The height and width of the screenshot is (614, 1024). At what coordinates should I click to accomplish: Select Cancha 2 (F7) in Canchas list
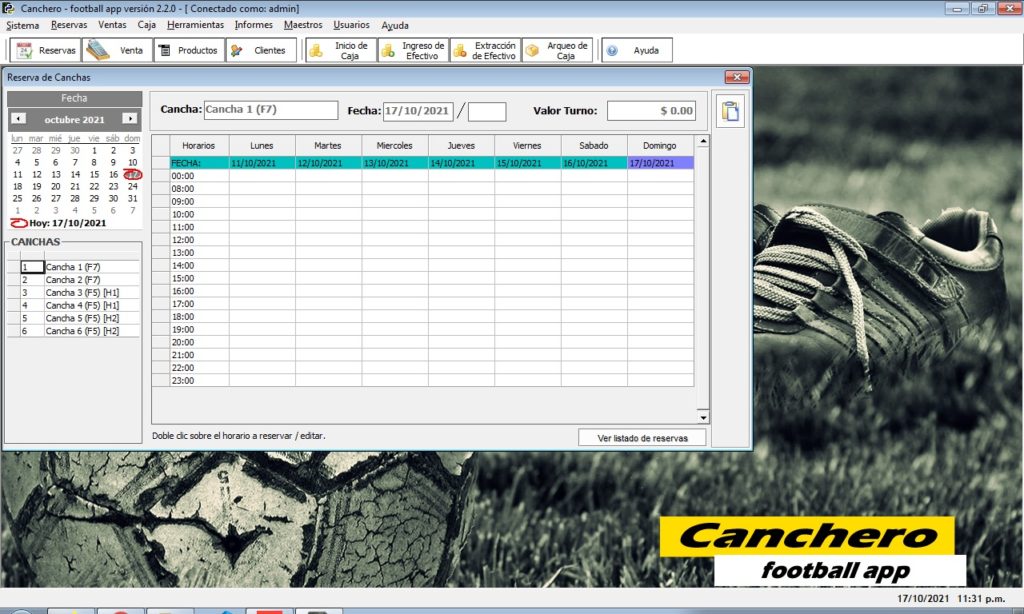click(73, 280)
